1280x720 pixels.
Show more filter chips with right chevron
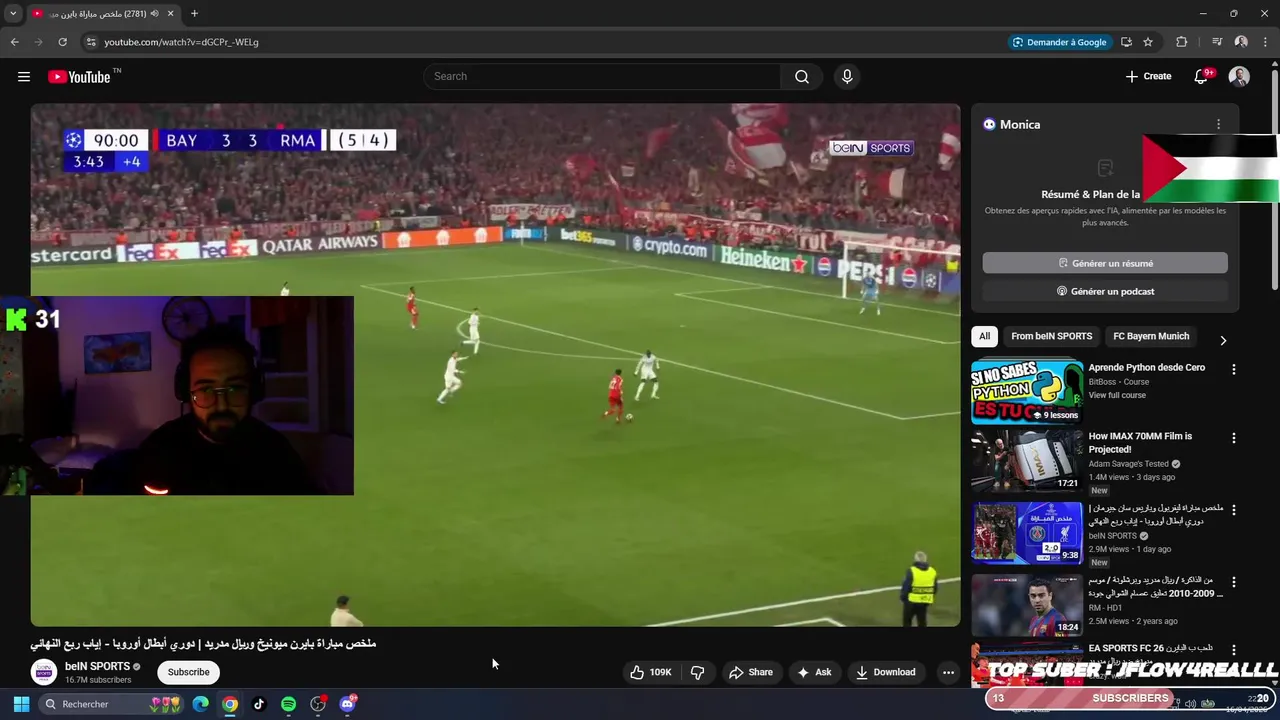click(1222, 340)
